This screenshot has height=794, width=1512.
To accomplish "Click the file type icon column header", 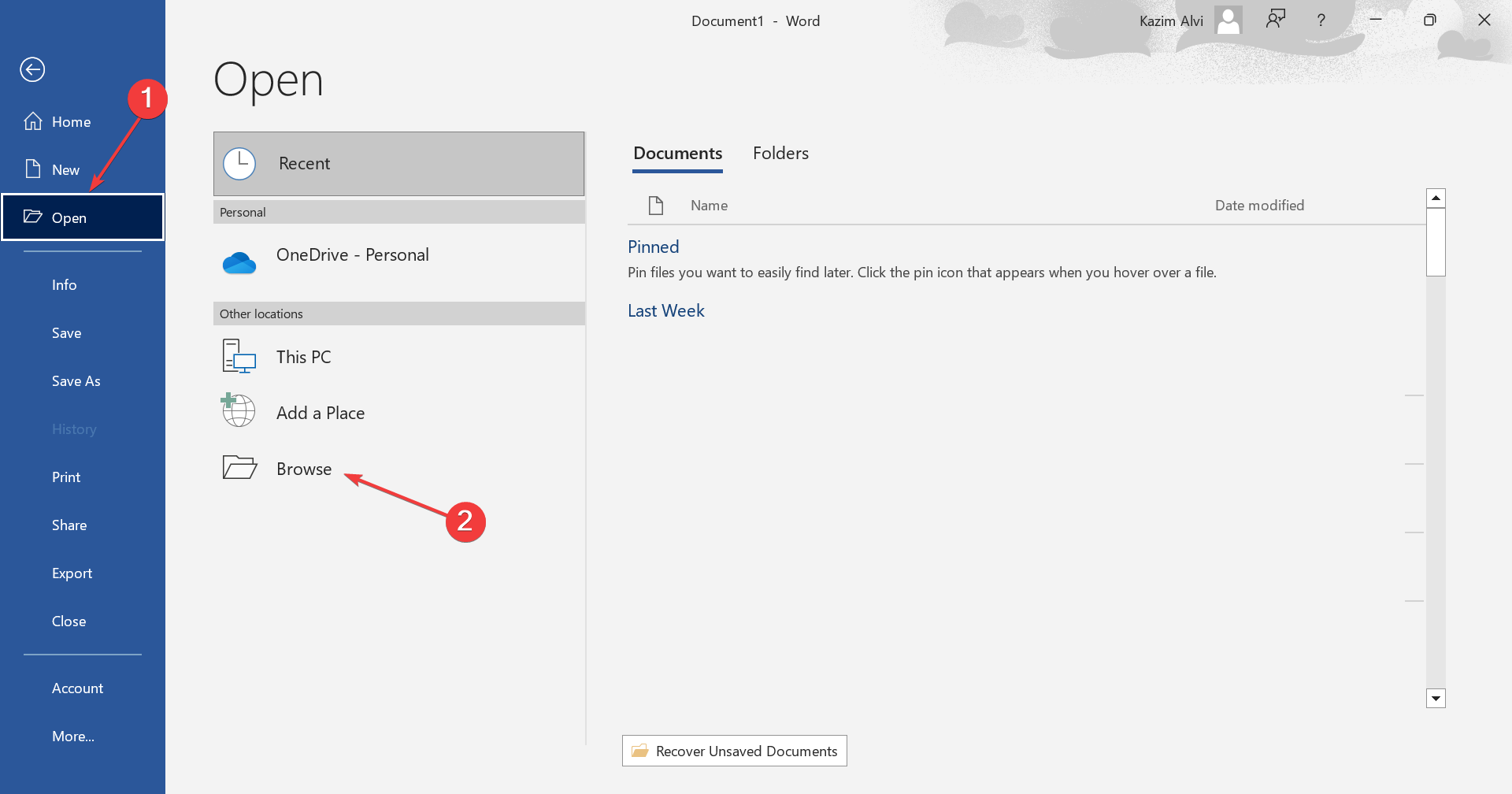I will point(656,206).
